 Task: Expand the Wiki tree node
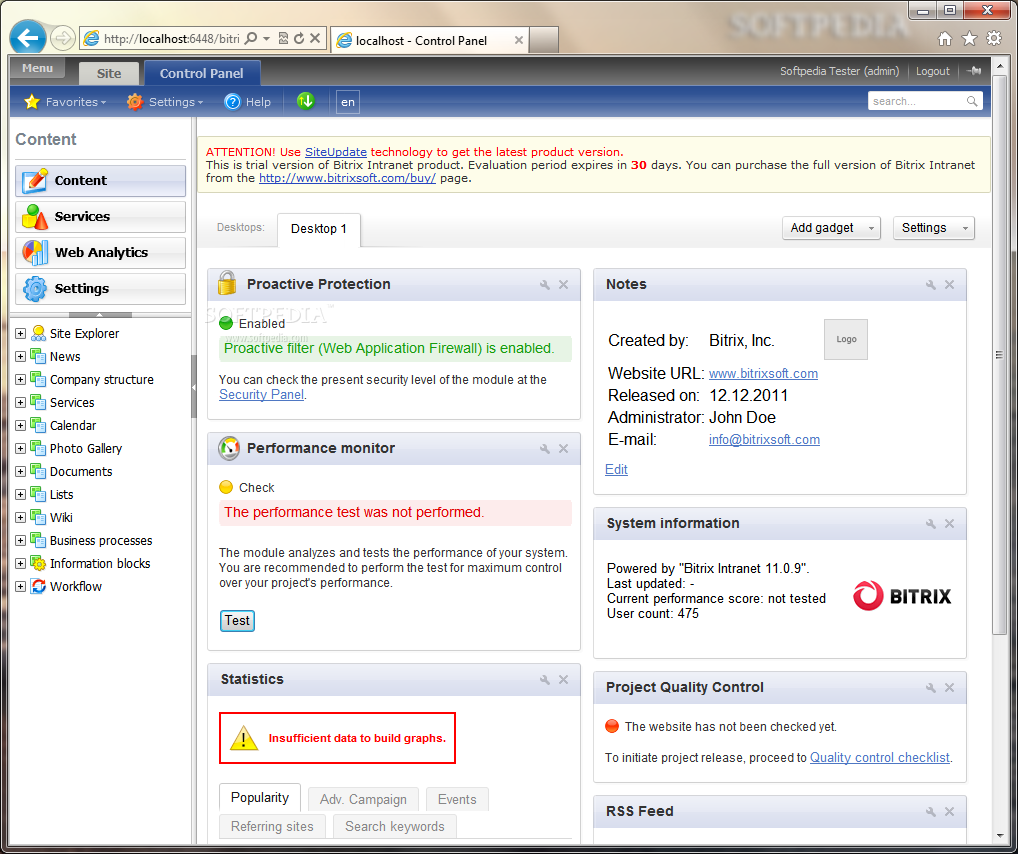click(20, 518)
